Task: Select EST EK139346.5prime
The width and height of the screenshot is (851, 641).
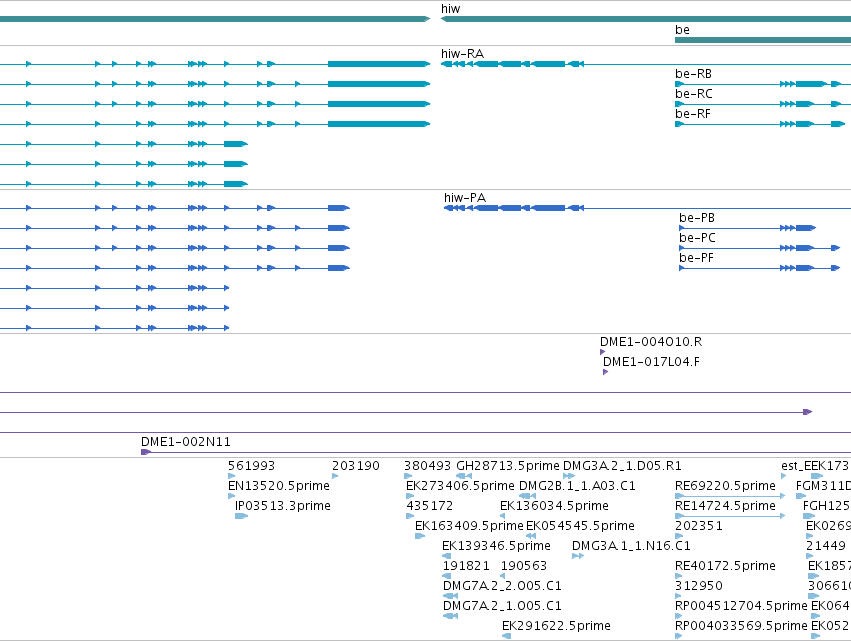Action: click(496, 546)
